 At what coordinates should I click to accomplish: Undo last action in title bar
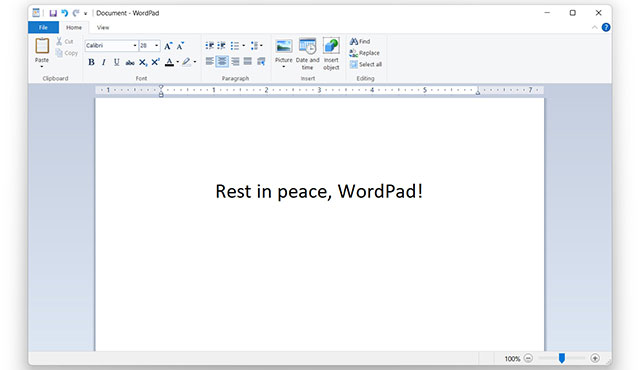64,13
